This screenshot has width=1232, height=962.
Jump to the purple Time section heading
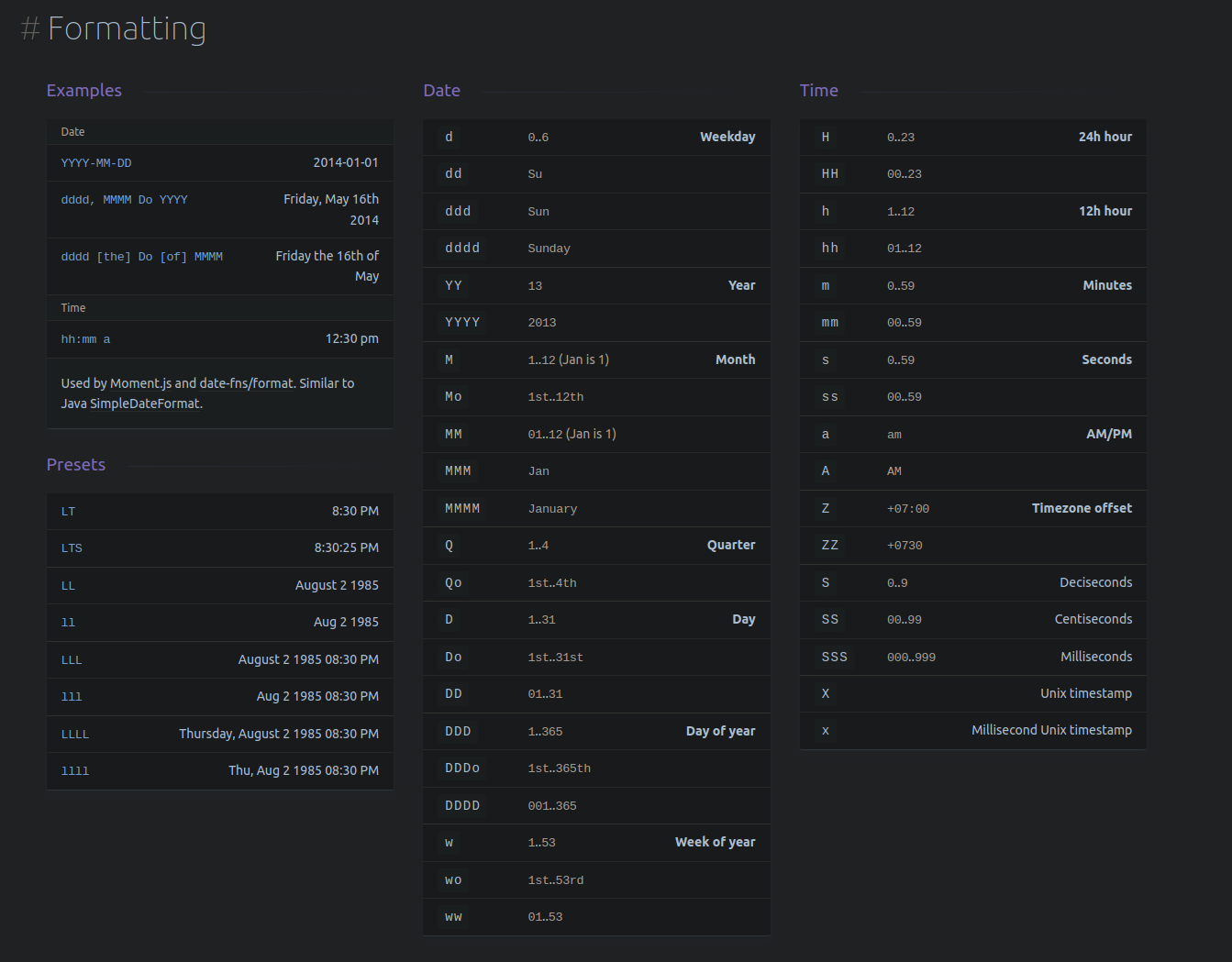tap(818, 91)
